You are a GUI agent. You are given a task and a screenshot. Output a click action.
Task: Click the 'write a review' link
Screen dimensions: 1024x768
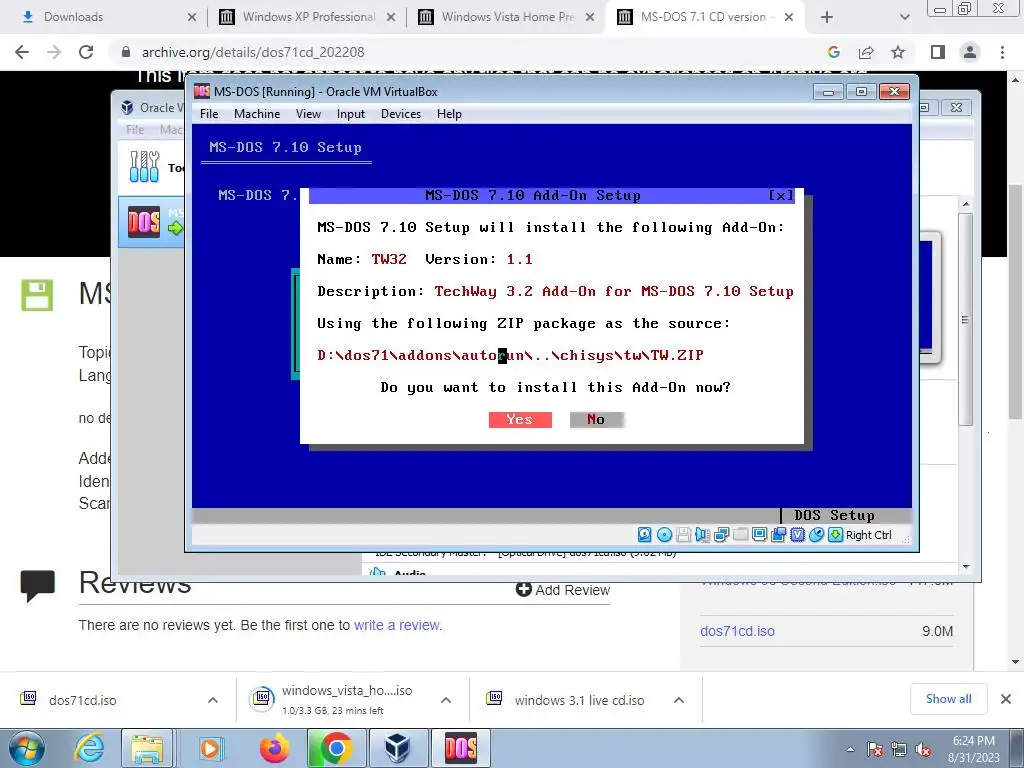point(397,625)
